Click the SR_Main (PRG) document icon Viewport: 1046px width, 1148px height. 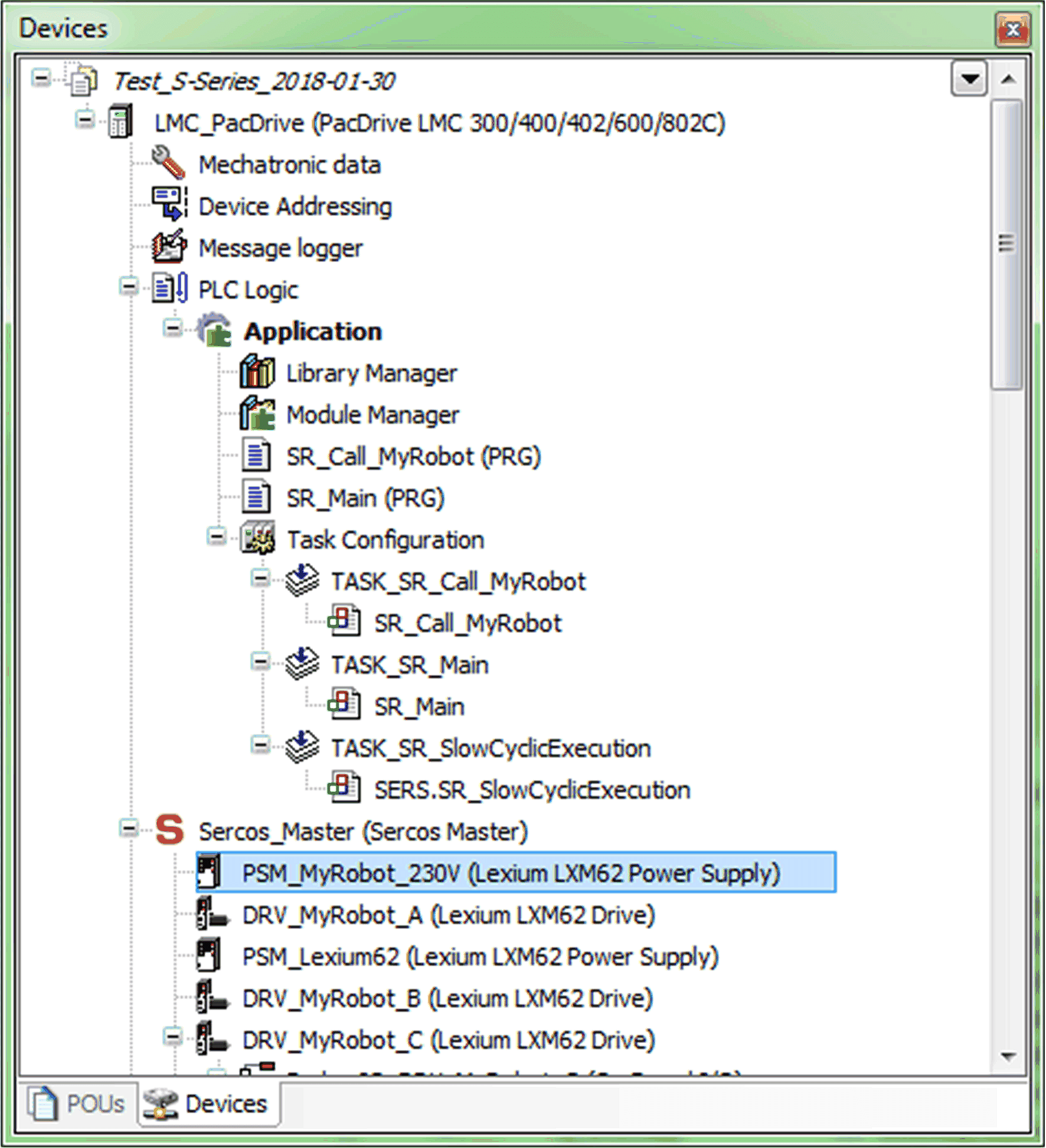[256, 497]
